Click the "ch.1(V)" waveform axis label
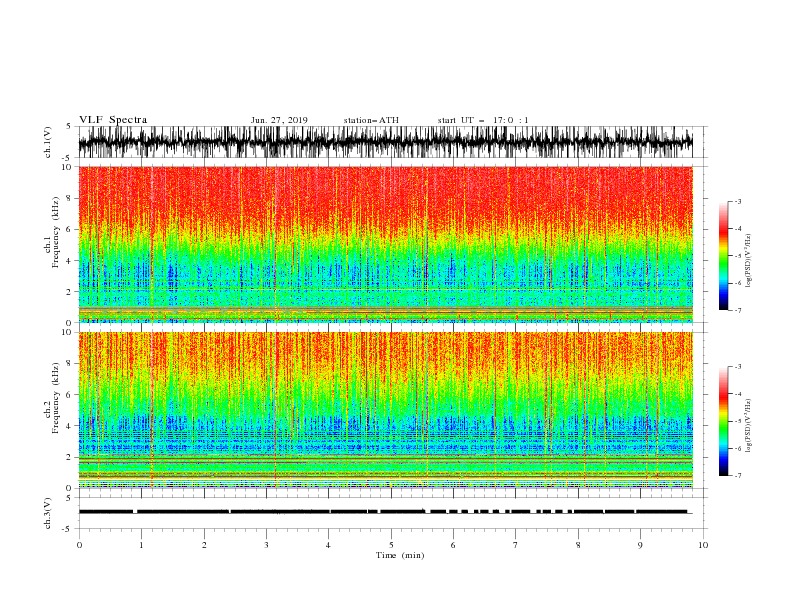 48,142
